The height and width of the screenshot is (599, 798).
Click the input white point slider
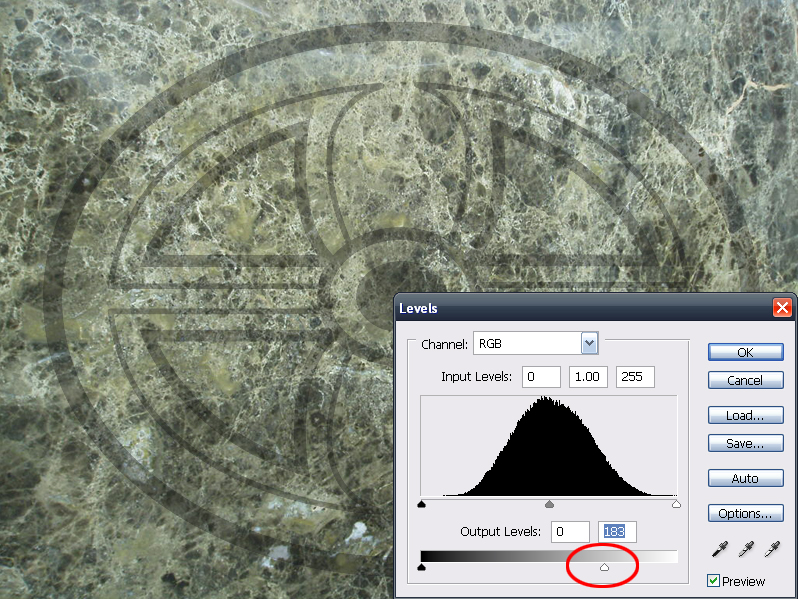pos(676,504)
